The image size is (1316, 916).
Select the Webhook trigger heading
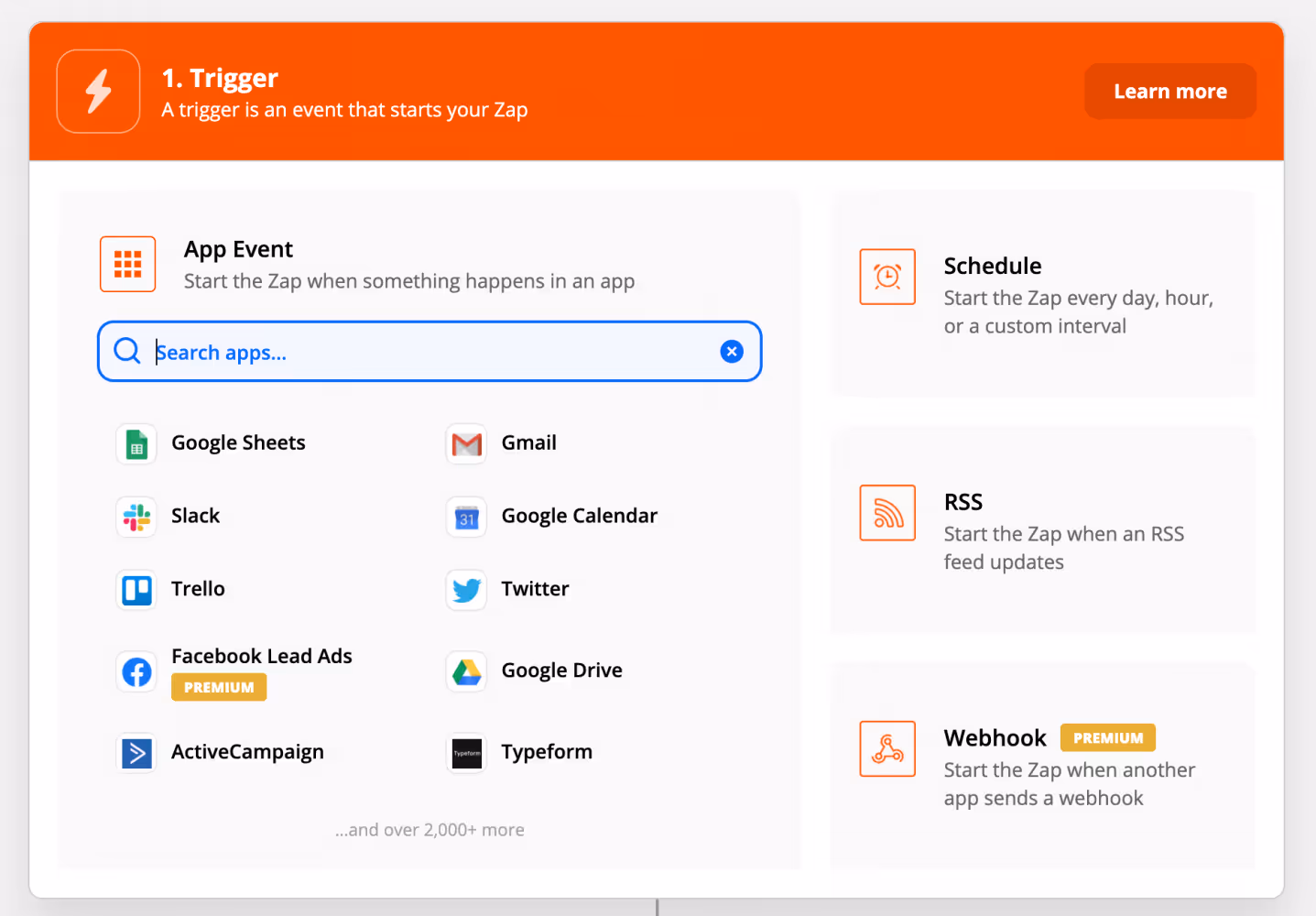tap(995, 738)
